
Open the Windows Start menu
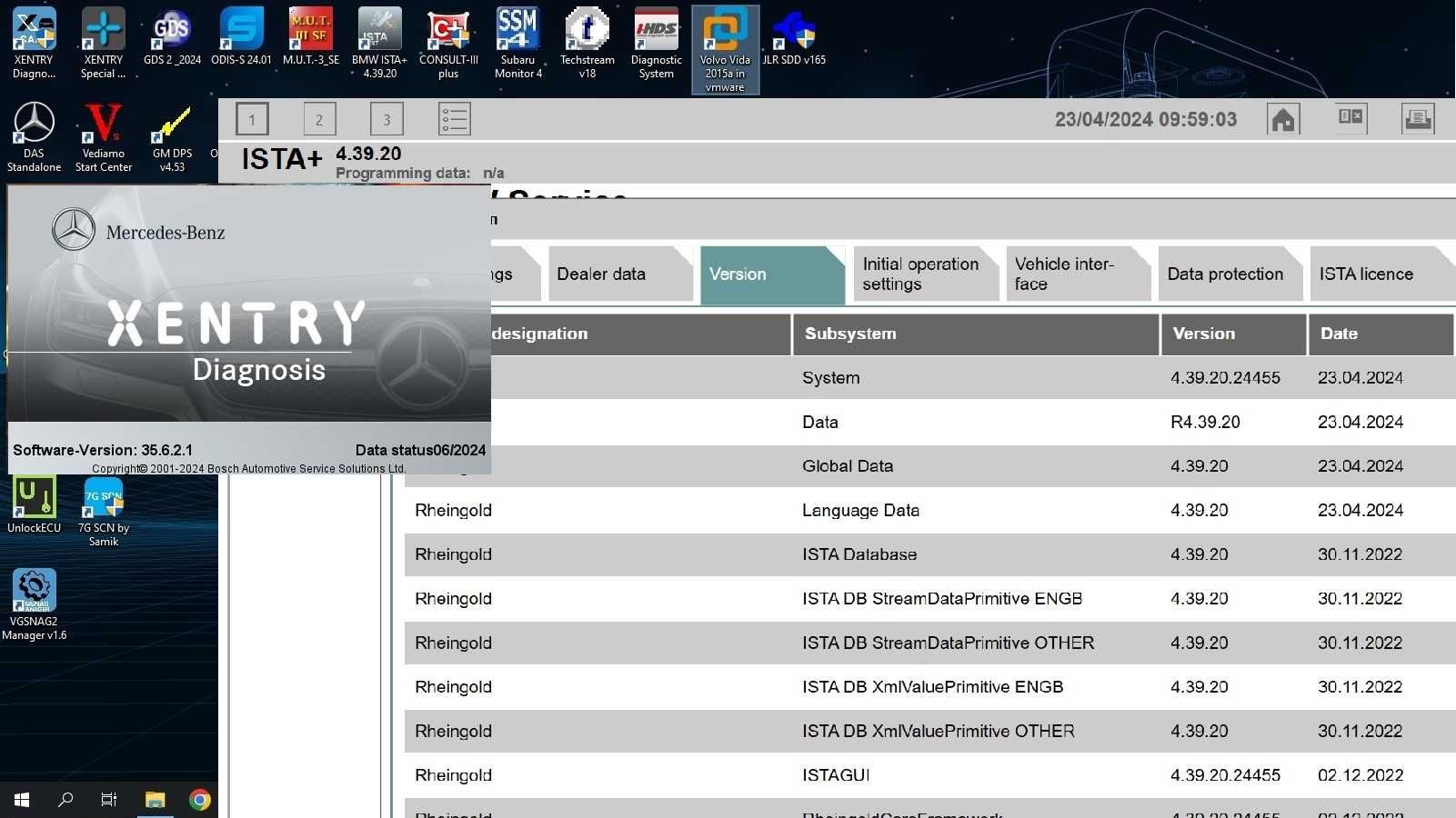coord(22,800)
